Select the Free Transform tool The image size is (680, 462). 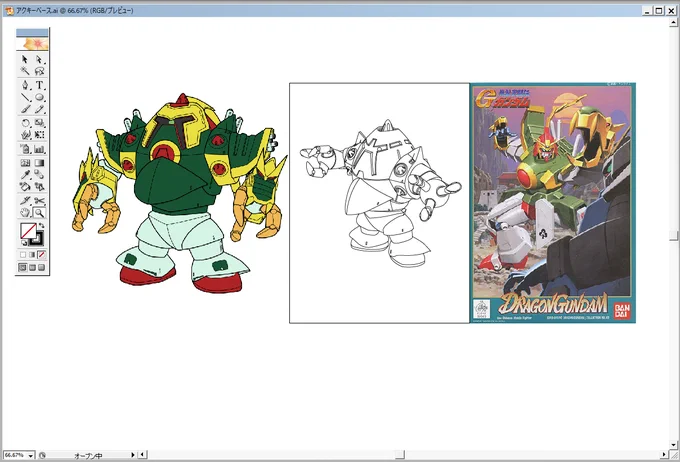tap(39, 135)
